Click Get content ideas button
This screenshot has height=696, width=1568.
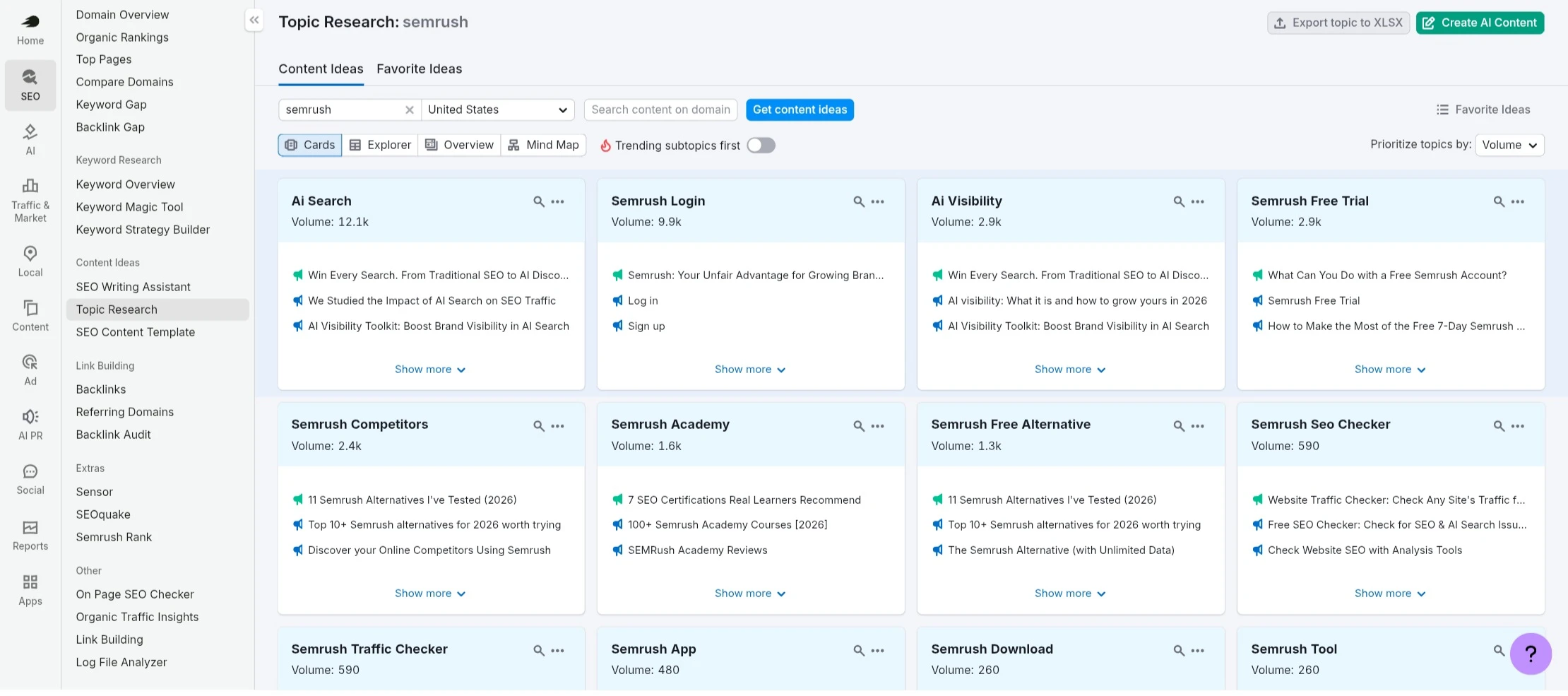[800, 110]
